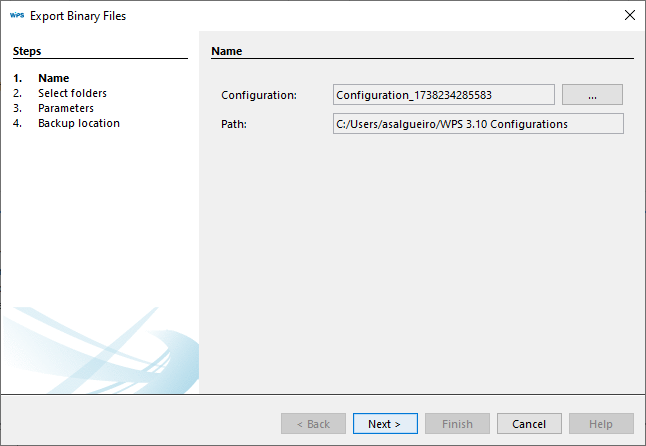This screenshot has width=646, height=446.
Task: Click the Name heading in right panel
Action: [x=227, y=50]
